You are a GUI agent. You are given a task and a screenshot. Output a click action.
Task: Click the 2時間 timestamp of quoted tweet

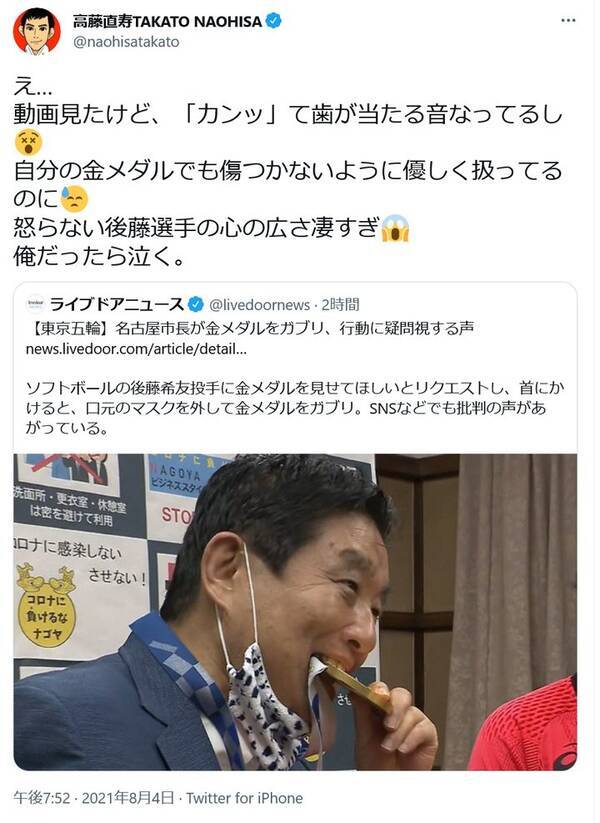click(x=341, y=304)
